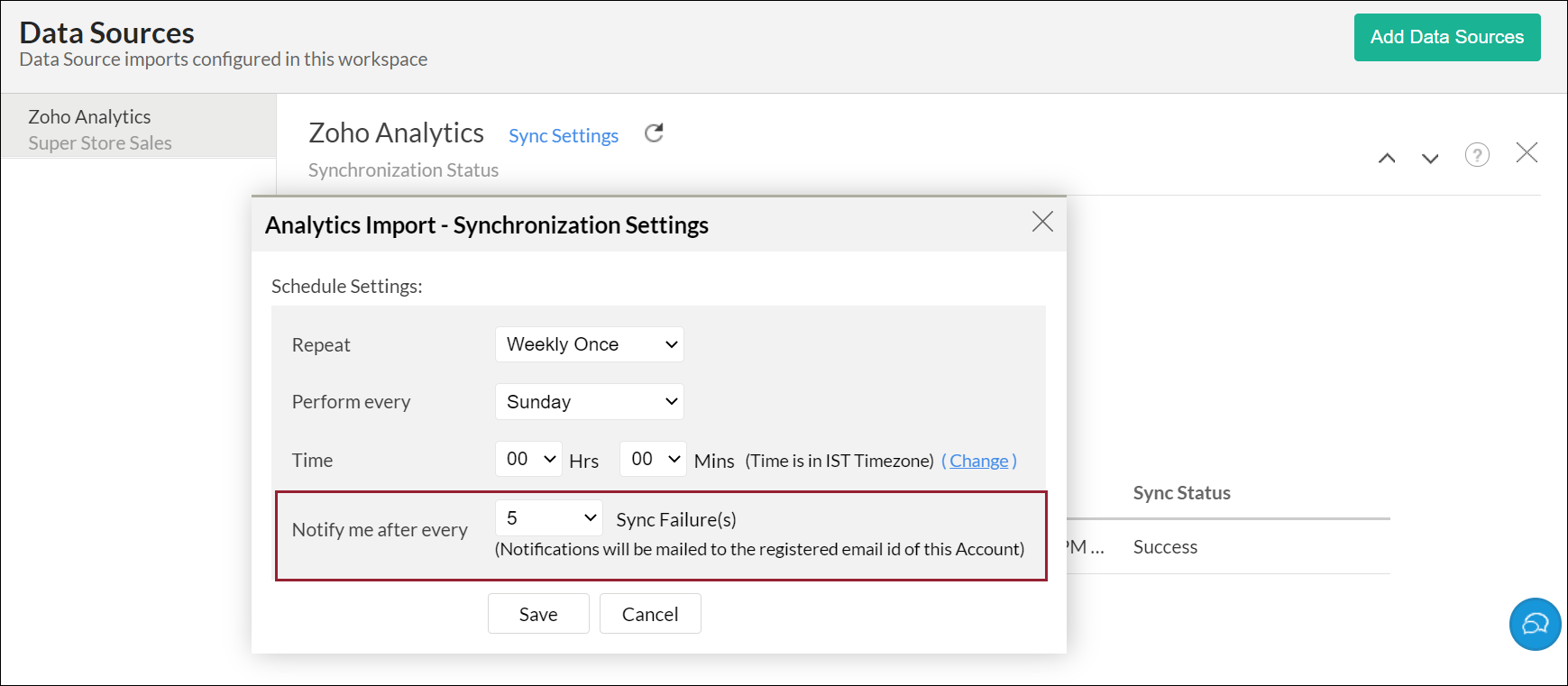The width and height of the screenshot is (1568, 686).
Task: Click the Add Data Sources button
Action: [1447, 37]
